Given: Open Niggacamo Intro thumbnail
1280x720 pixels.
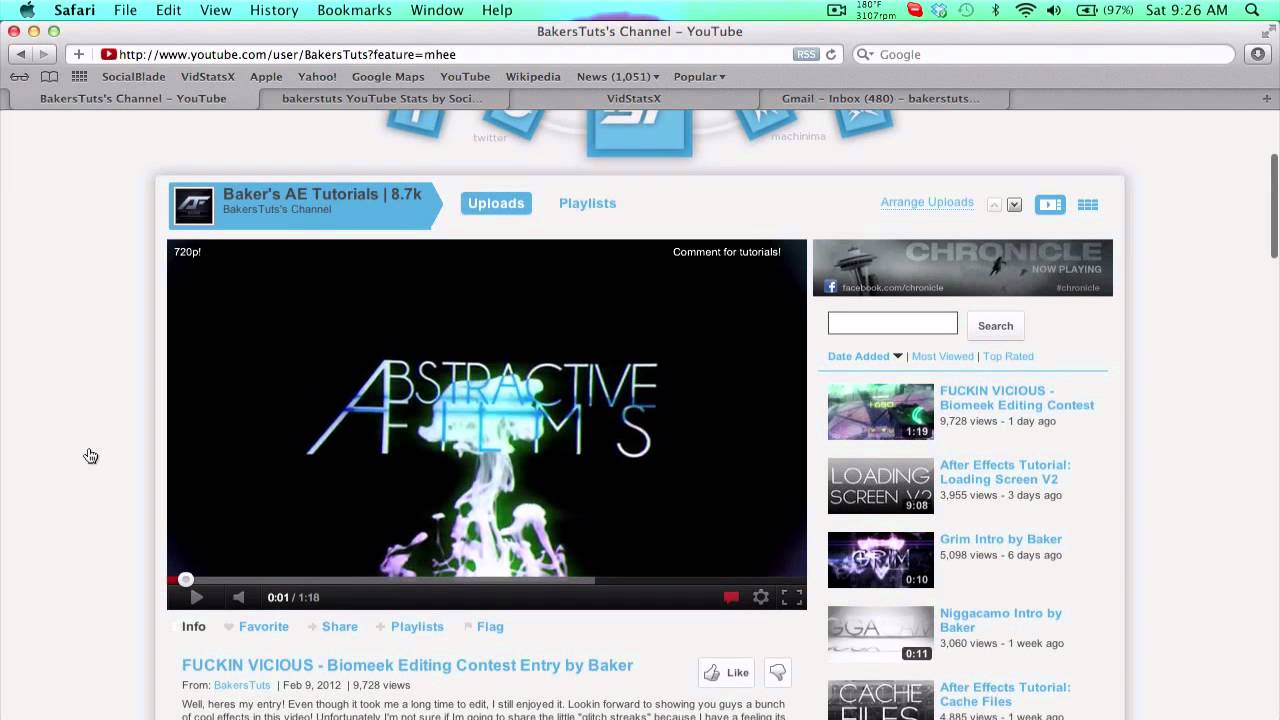Looking at the screenshot, I should pos(880,633).
